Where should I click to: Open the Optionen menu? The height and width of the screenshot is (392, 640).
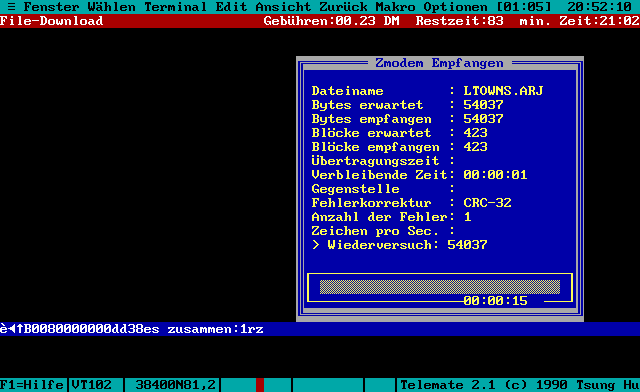(x=455, y=7)
